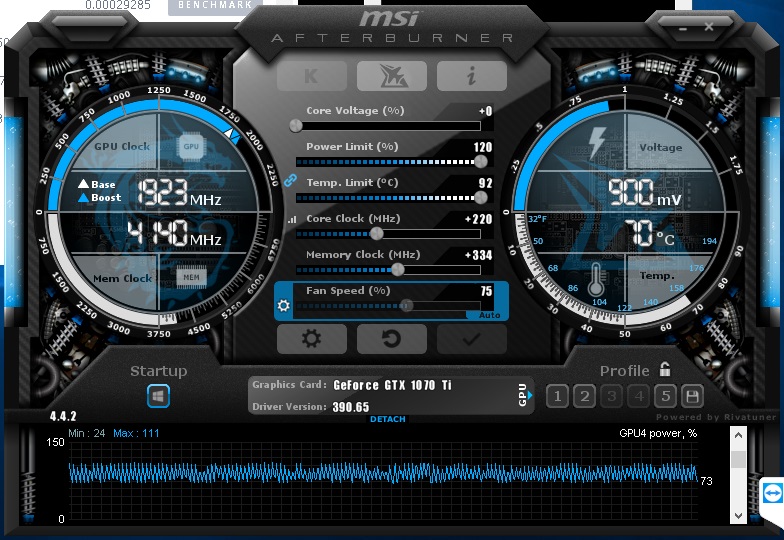Minimize the Afterburner window
Viewport: 784px width, 540px height.
coord(682,28)
